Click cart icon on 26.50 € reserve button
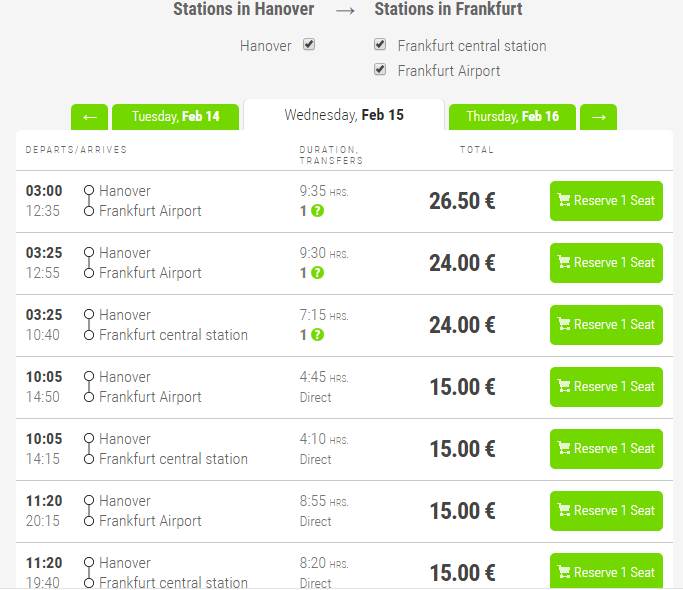Screen dimensions: 683x590 pyautogui.click(x=564, y=201)
